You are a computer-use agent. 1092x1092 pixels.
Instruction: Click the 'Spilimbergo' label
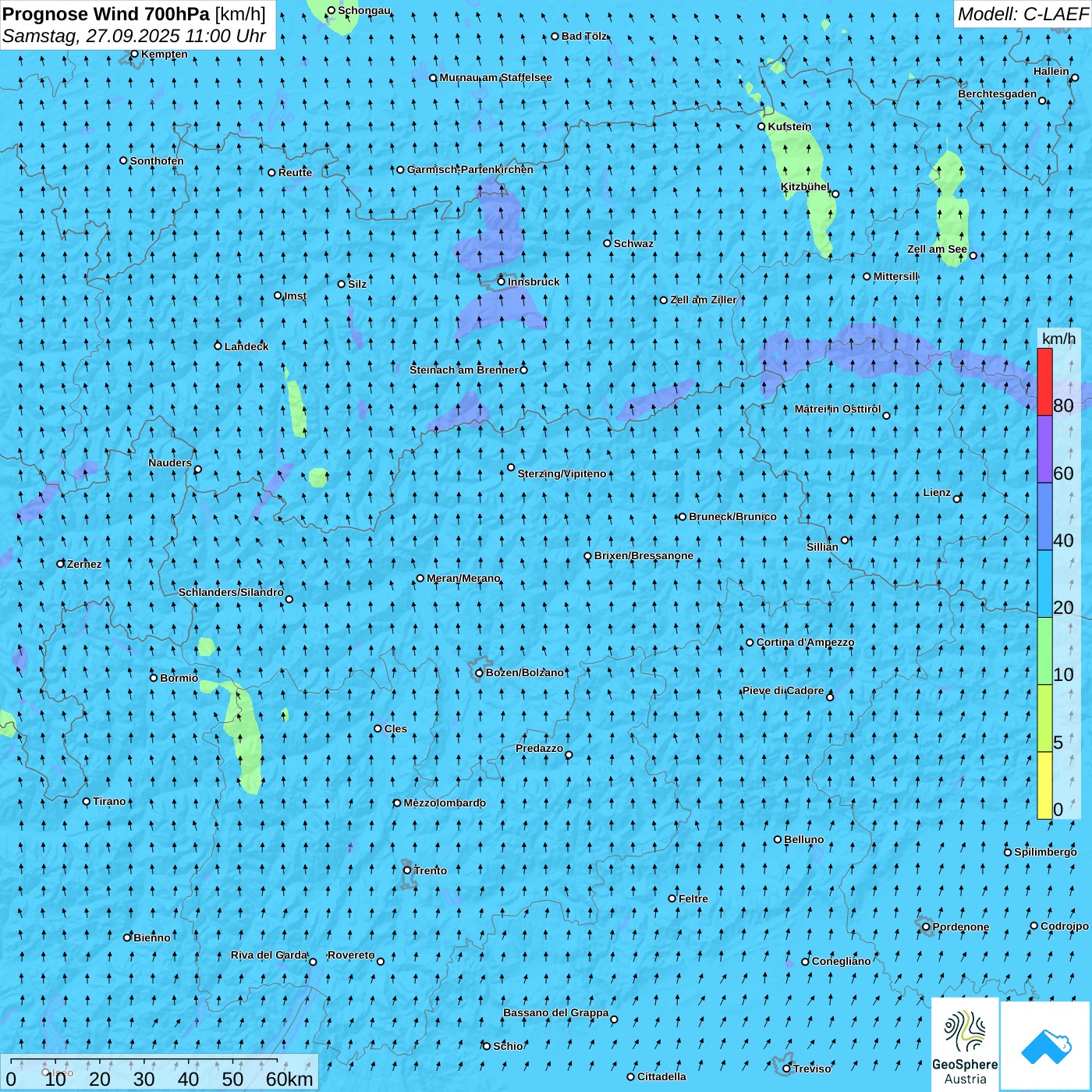[x=1045, y=852]
